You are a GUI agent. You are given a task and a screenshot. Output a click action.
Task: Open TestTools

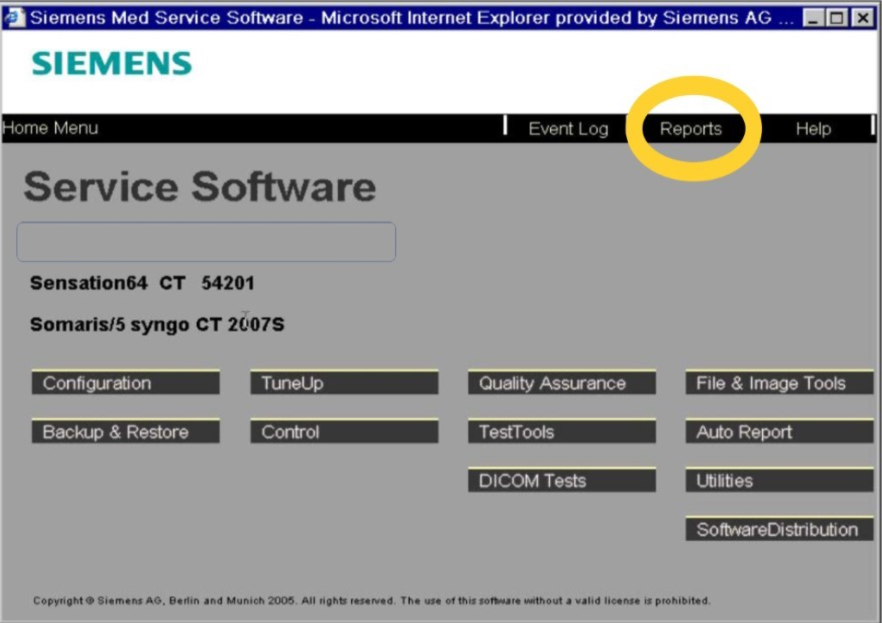562,431
